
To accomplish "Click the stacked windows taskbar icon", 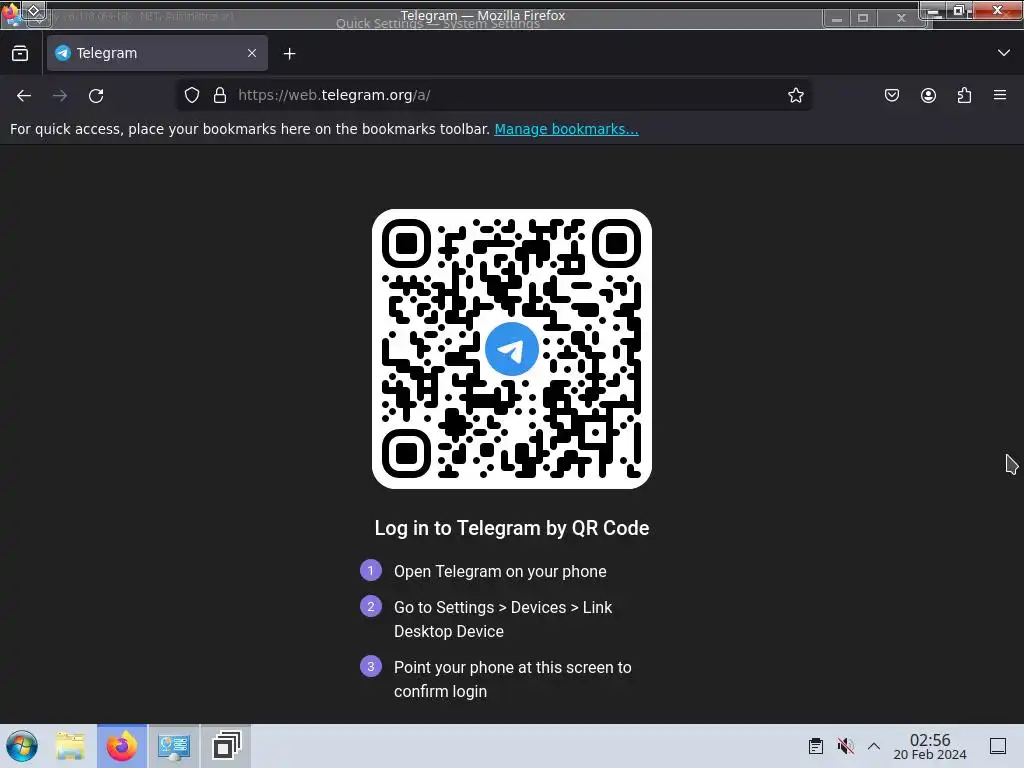I will tap(226, 746).
